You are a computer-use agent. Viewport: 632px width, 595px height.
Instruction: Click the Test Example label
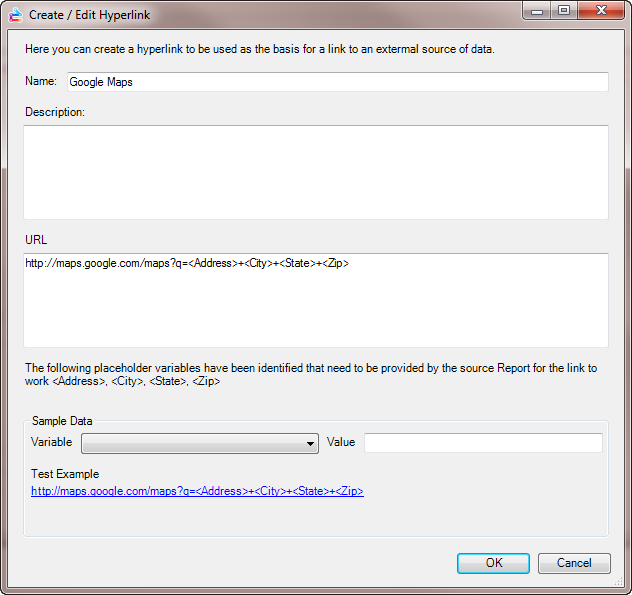65,474
